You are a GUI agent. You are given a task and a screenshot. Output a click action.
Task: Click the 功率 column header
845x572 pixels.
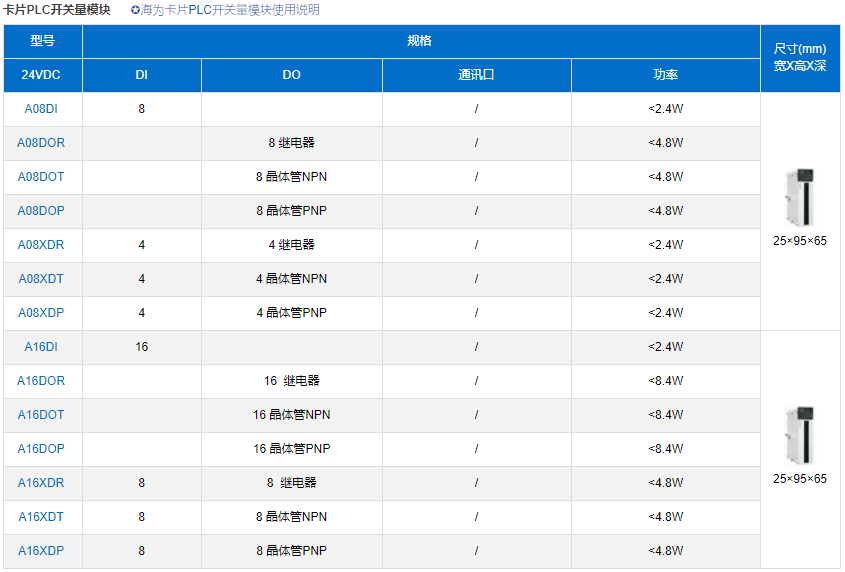[665, 75]
